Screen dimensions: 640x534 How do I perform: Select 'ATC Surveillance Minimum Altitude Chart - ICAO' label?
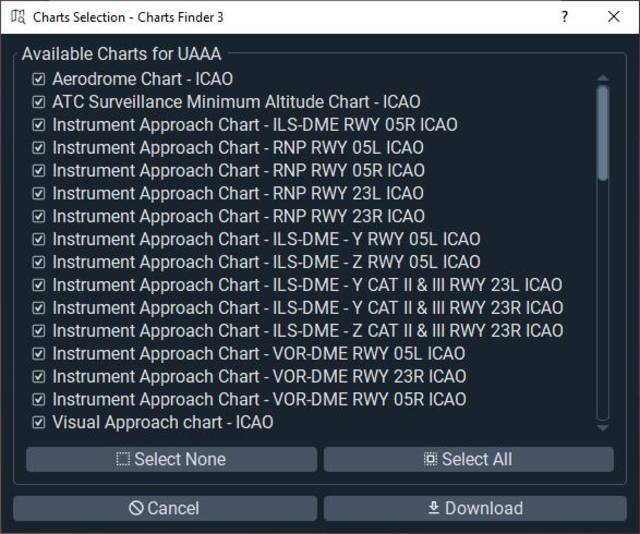pyautogui.click(x=236, y=102)
